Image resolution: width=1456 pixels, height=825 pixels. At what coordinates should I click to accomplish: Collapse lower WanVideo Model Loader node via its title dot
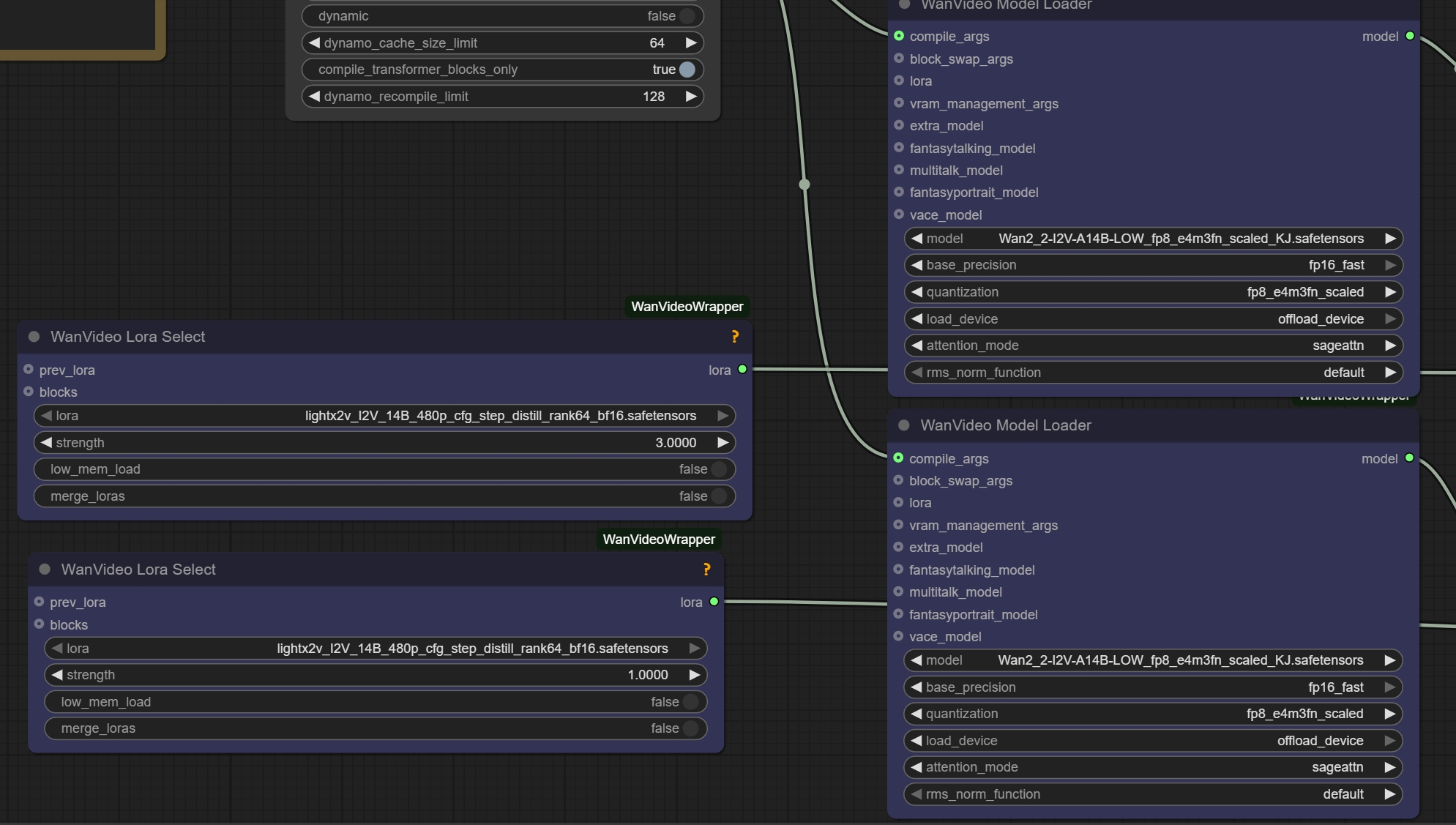coord(904,425)
